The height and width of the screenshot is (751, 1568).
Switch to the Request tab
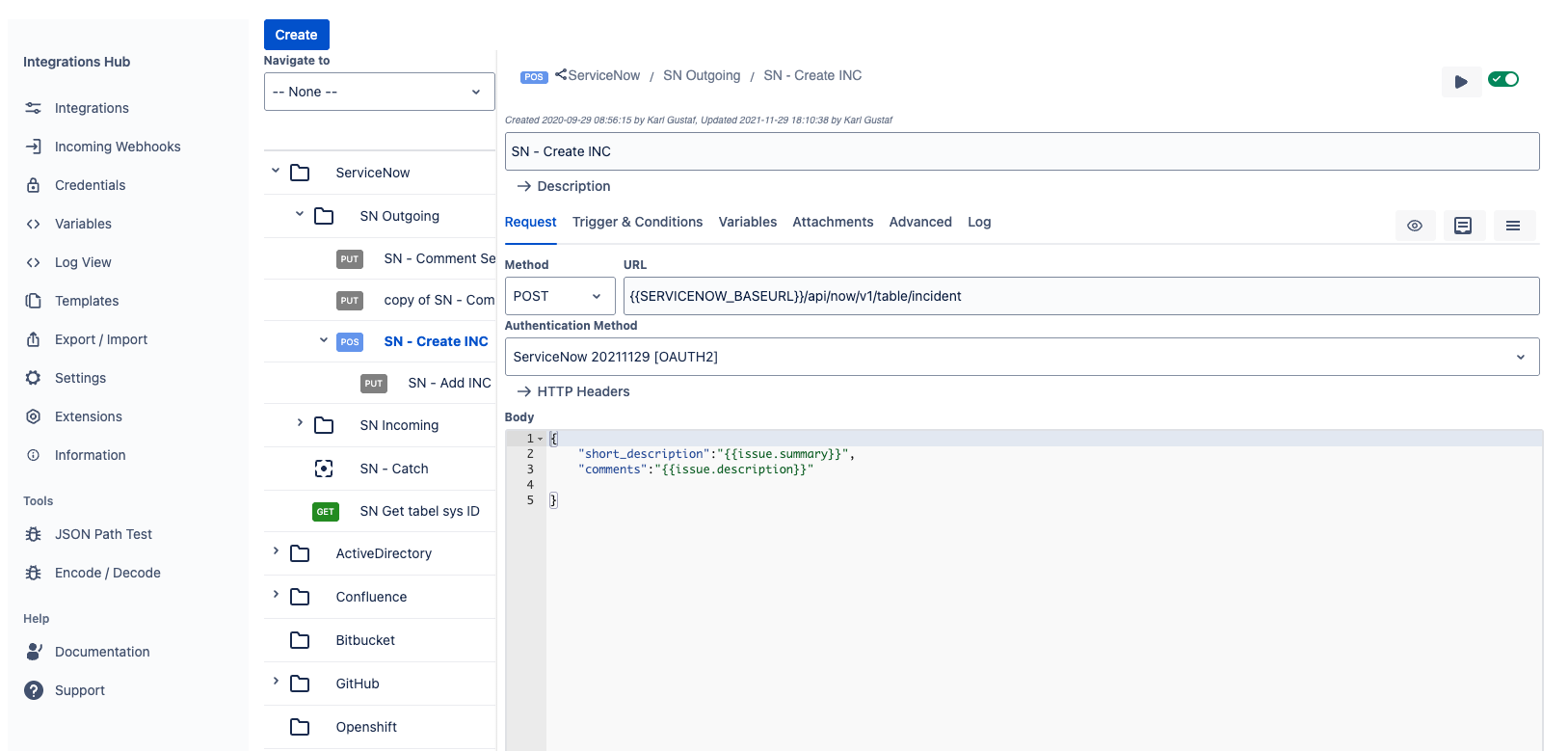click(x=531, y=222)
